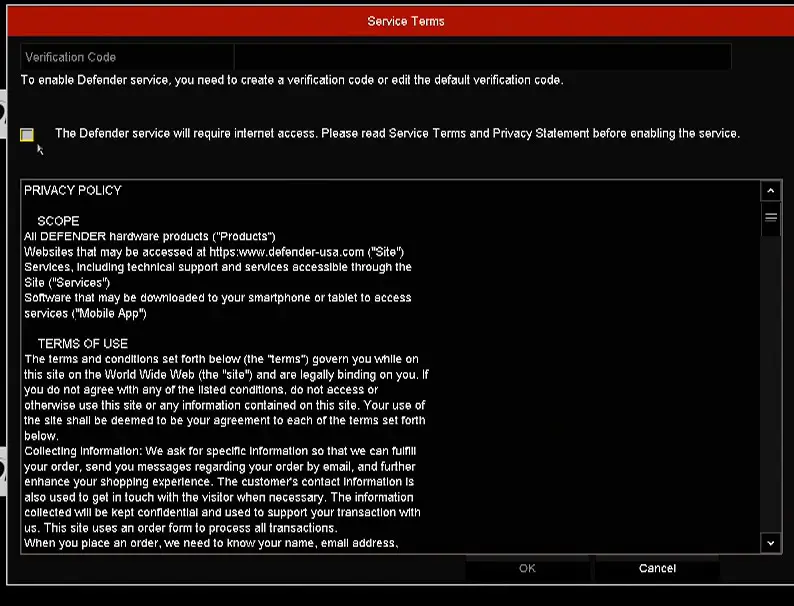This screenshot has width=794, height=606.
Task: Click the 'All DEFENDER hardware products' line
Action: 150,237
